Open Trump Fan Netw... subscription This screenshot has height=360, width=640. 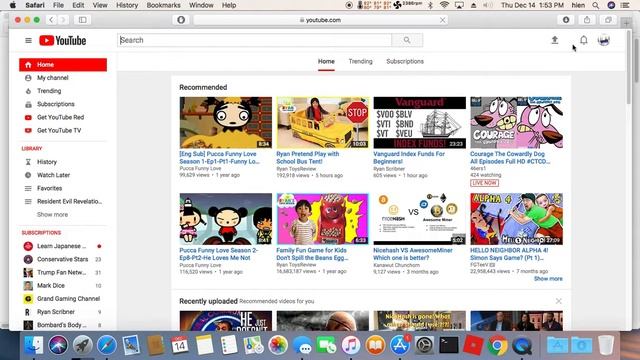63,272
